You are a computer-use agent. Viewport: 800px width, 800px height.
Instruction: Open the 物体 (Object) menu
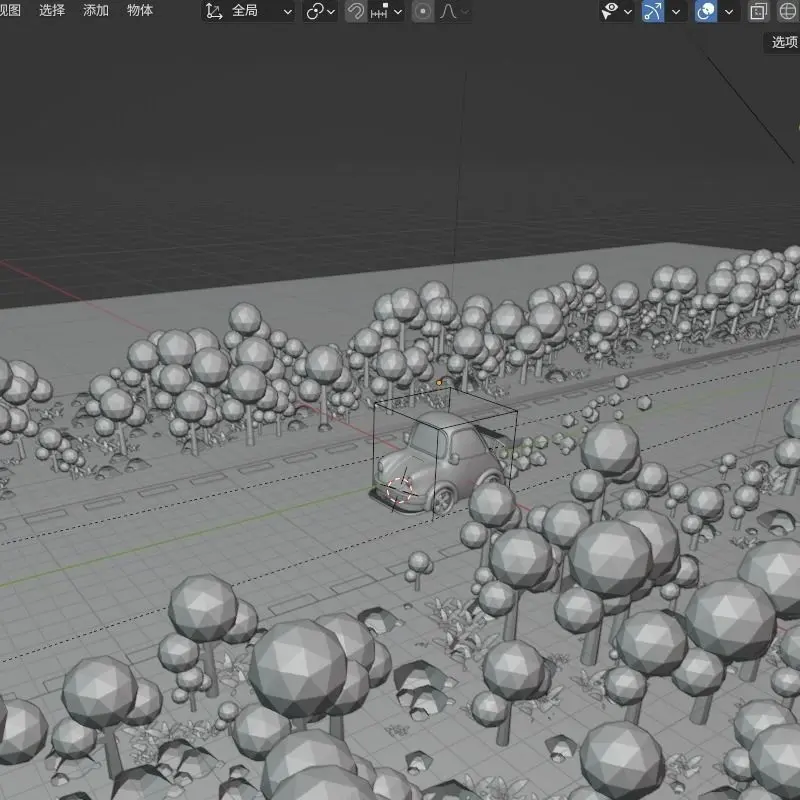(x=140, y=10)
